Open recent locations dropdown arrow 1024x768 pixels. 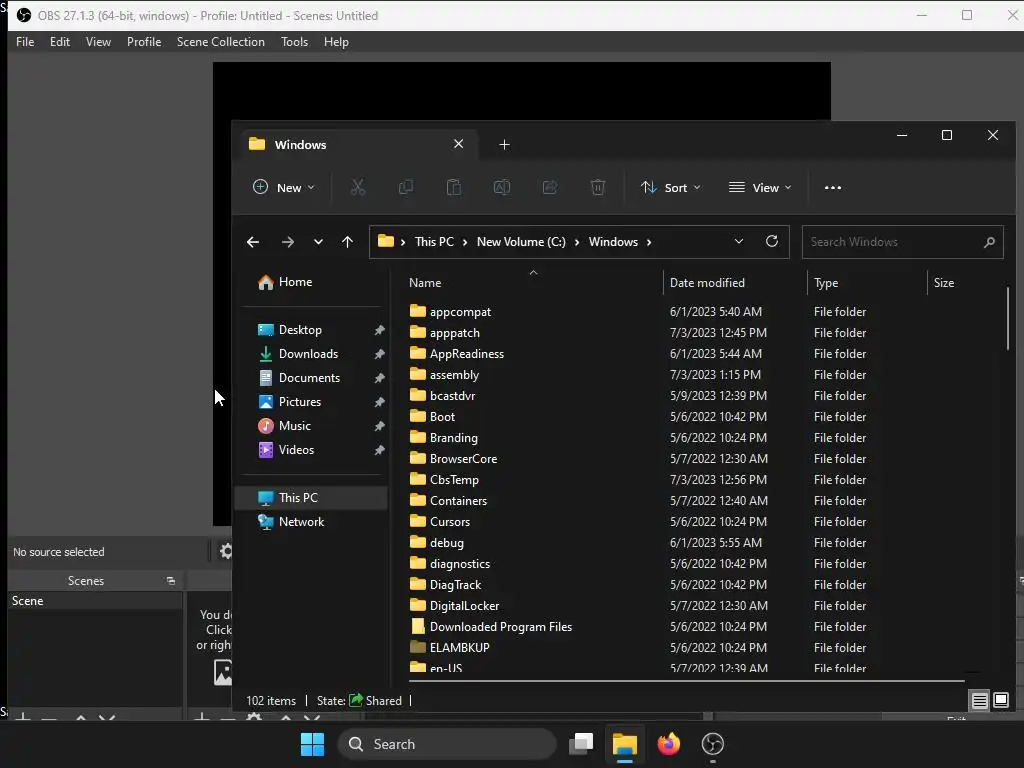pyautogui.click(x=318, y=242)
